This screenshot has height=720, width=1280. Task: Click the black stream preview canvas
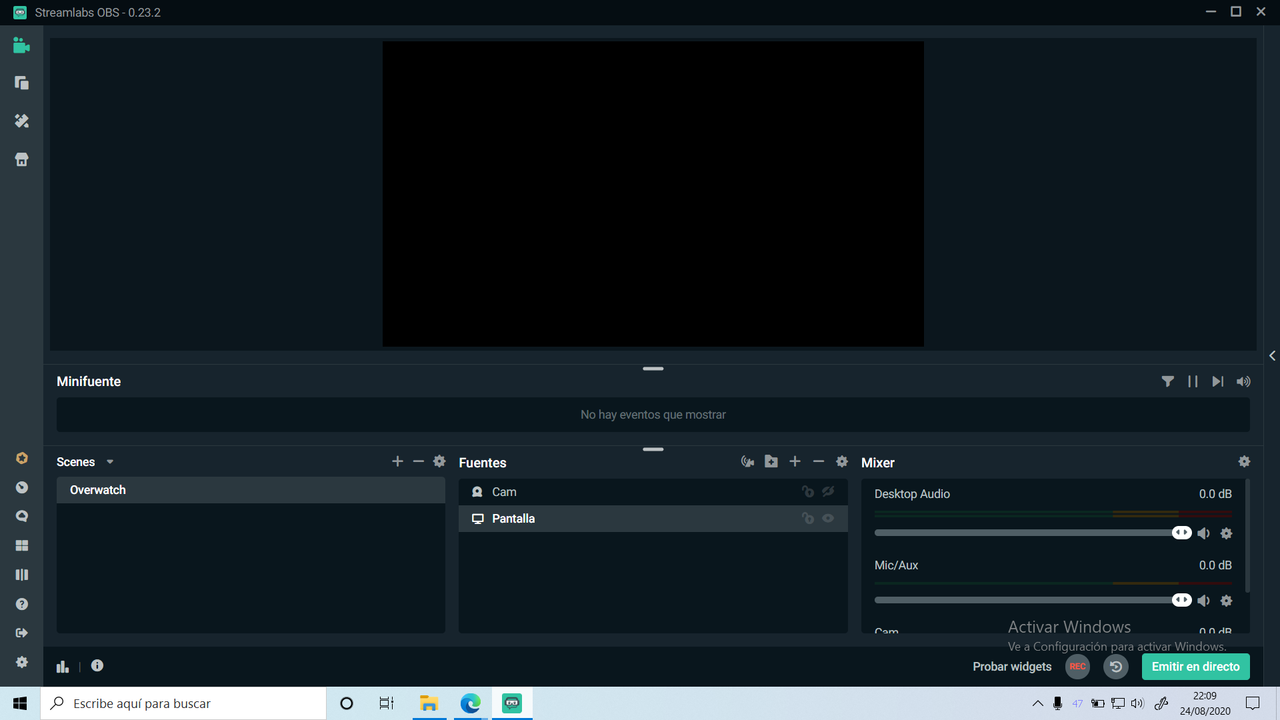point(653,194)
